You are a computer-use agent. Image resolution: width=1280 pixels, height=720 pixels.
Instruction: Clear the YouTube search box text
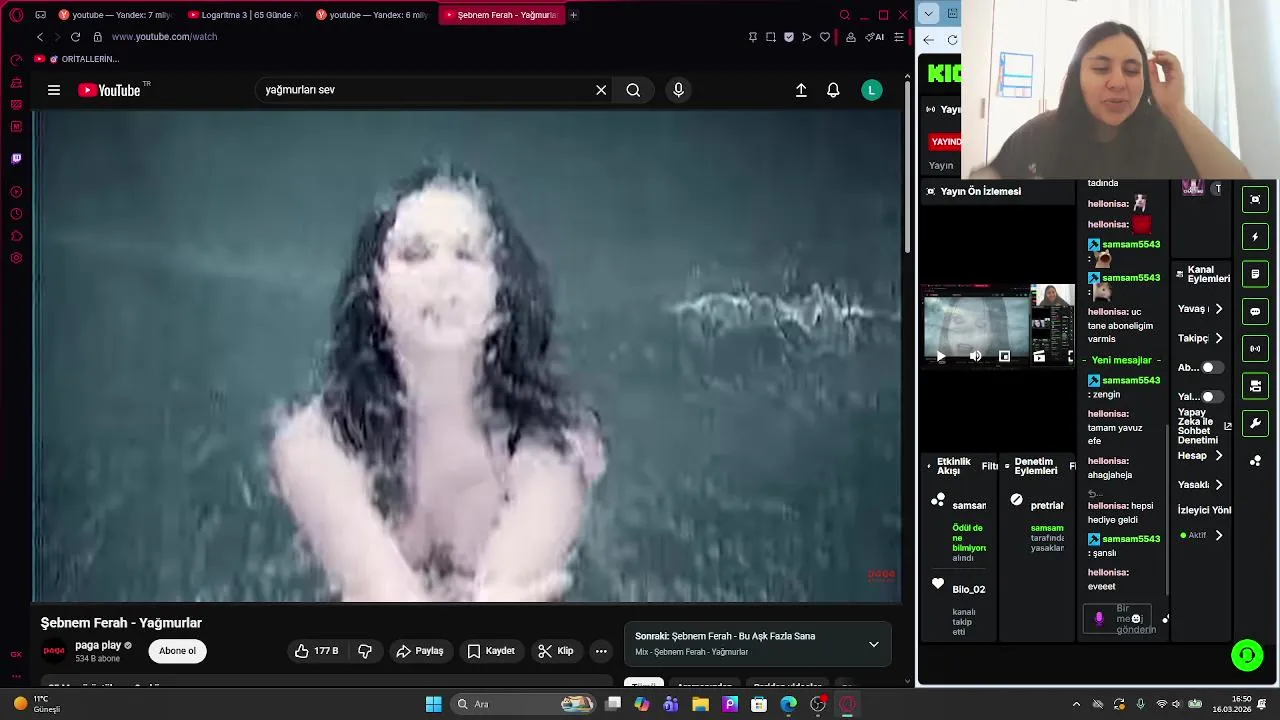tap(601, 90)
